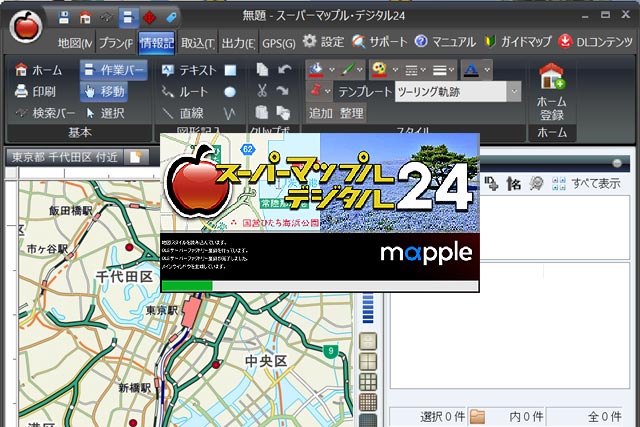The image size is (640, 427).
Task: Click the red pushpin icon
Action: click(x=316, y=91)
